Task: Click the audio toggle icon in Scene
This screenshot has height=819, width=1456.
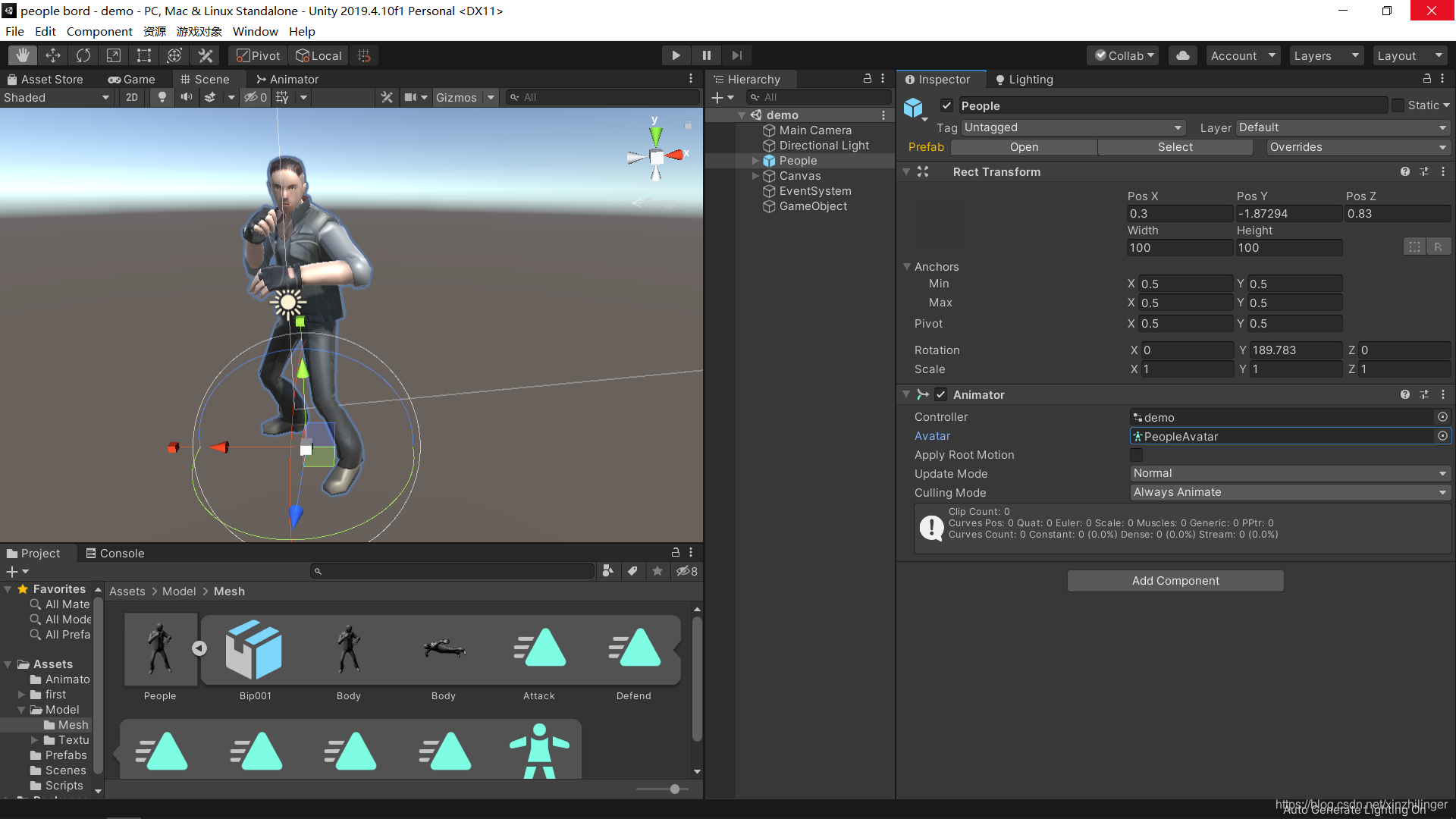Action: [x=187, y=97]
